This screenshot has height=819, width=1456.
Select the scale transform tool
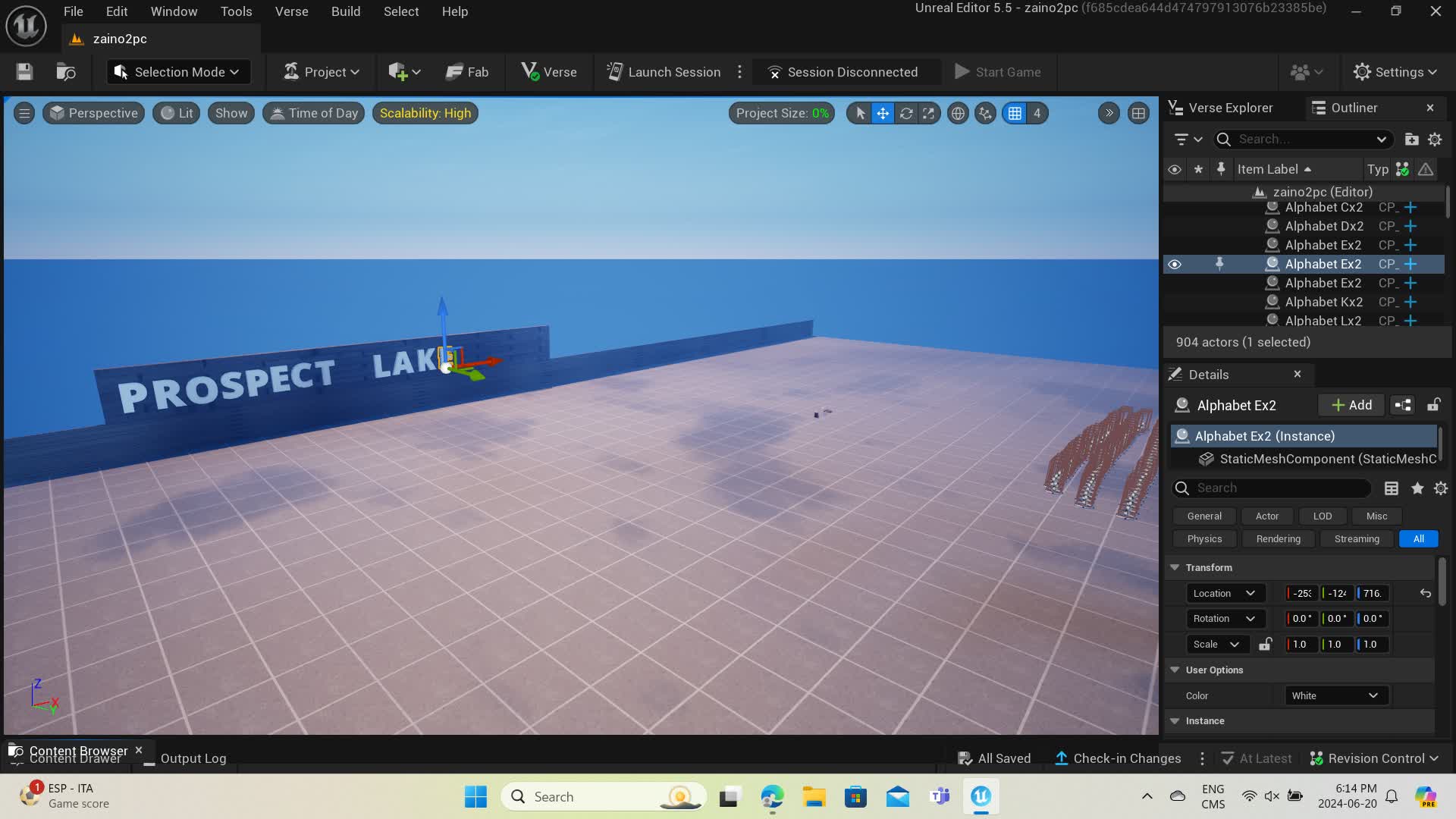(928, 114)
